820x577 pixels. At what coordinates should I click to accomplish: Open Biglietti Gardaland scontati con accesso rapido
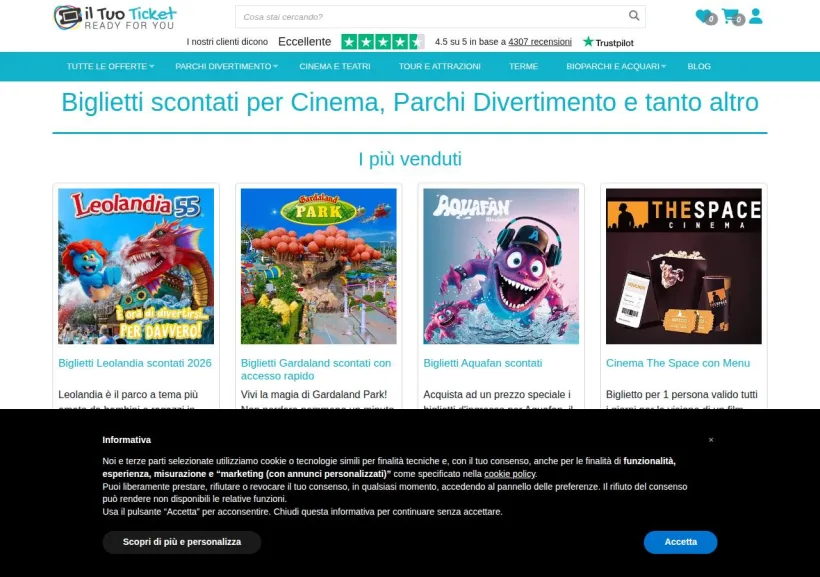point(316,369)
